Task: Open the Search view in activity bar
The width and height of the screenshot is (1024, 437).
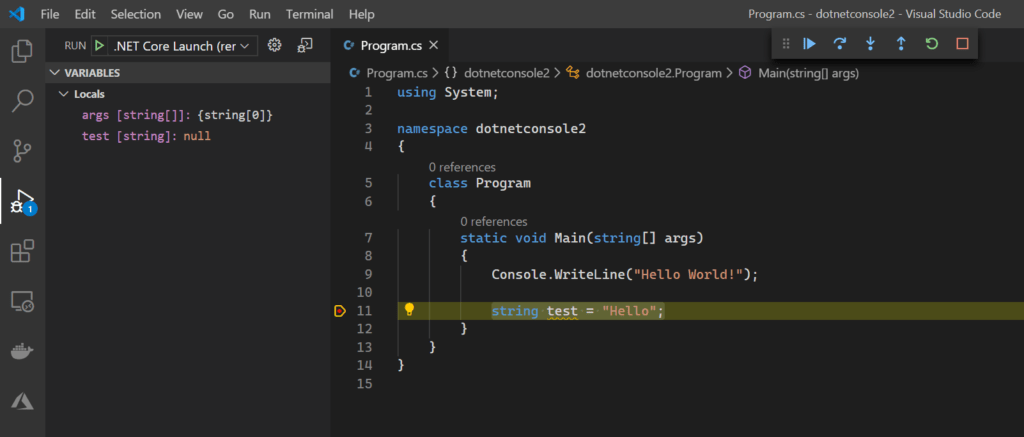Action: tap(22, 101)
